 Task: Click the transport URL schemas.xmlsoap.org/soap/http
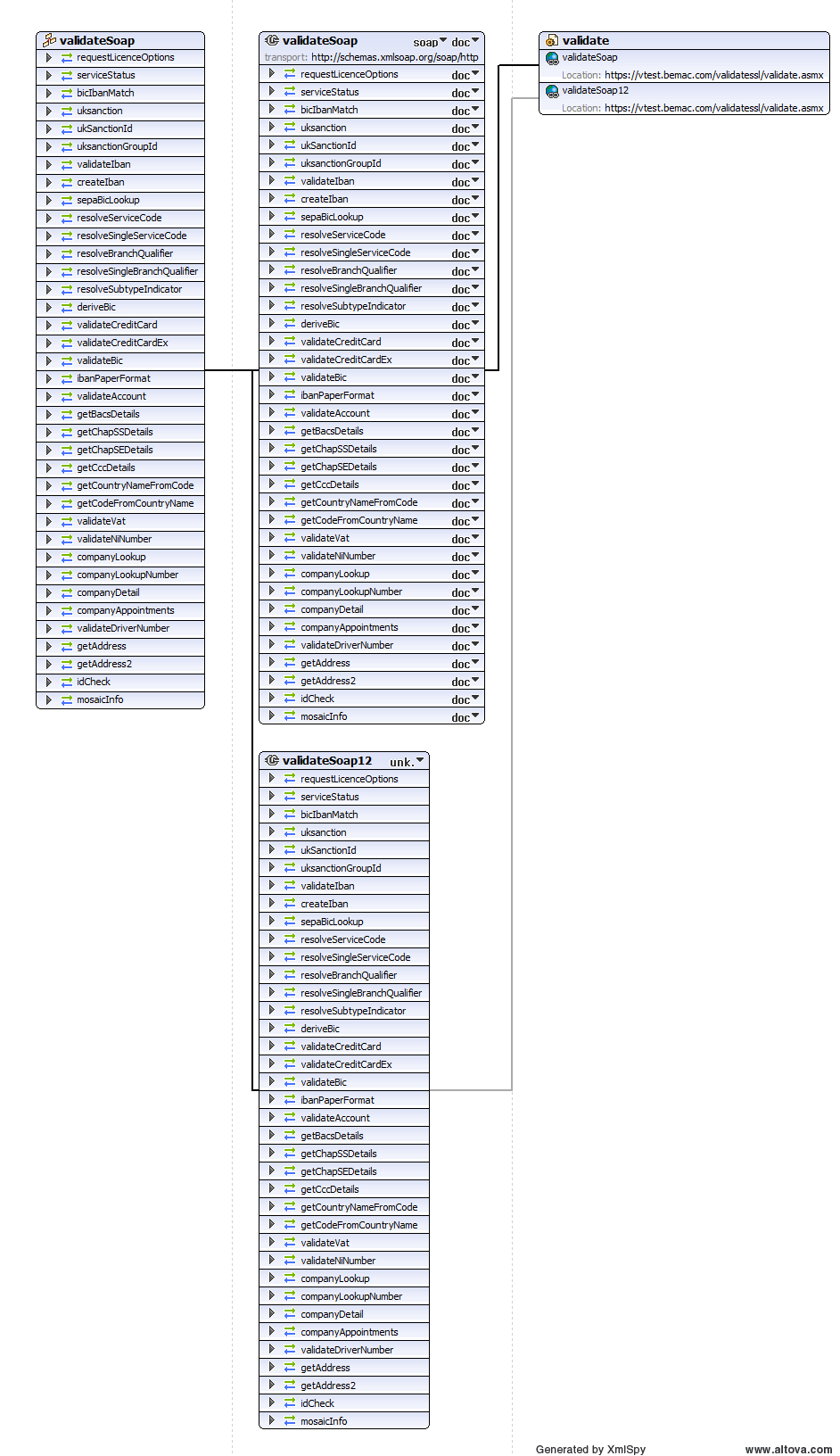click(x=395, y=57)
